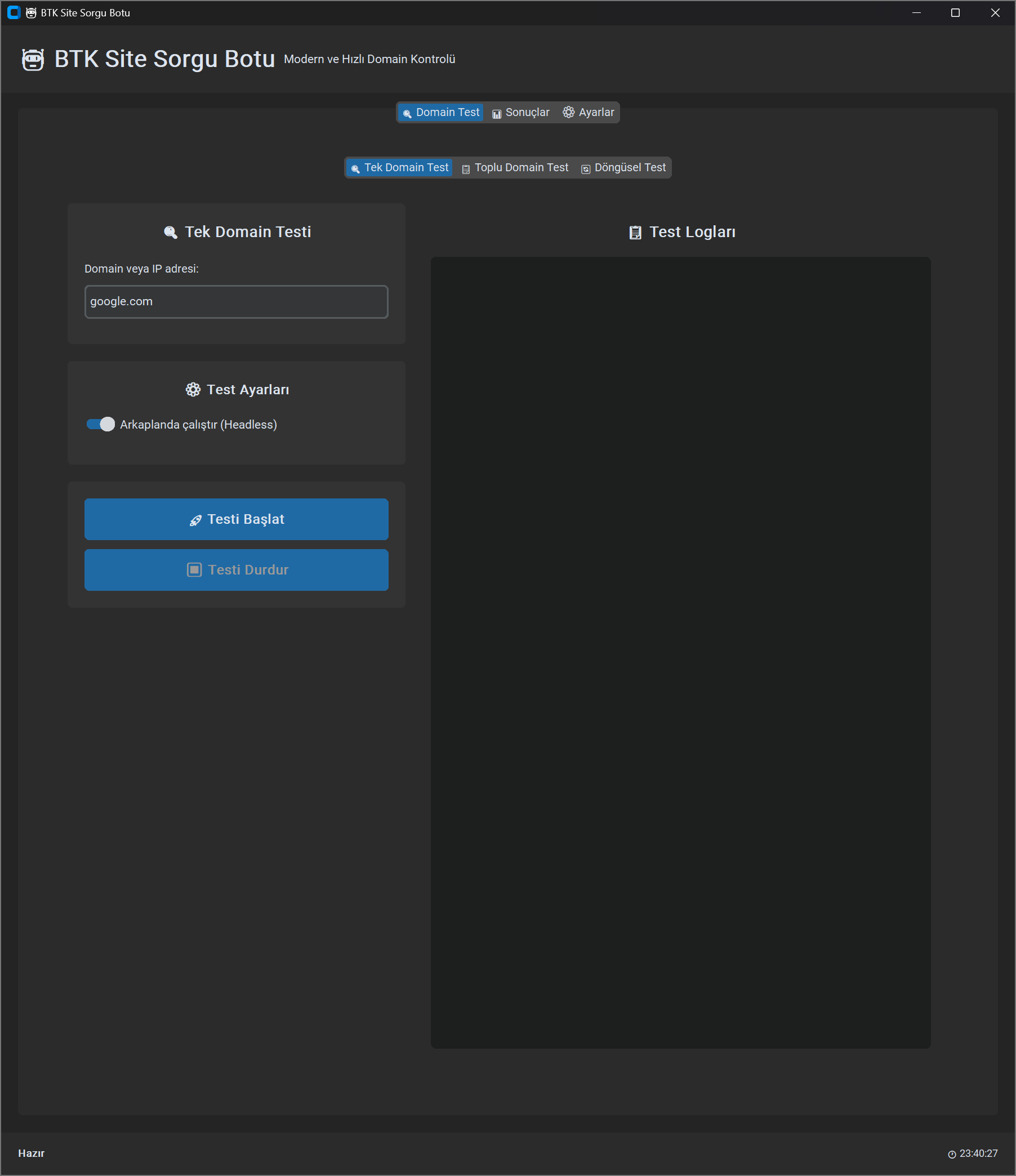Click the magnifier icon beside Tek Domain Testi heading
This screenshot has width=1016, height=1176.
170,232
